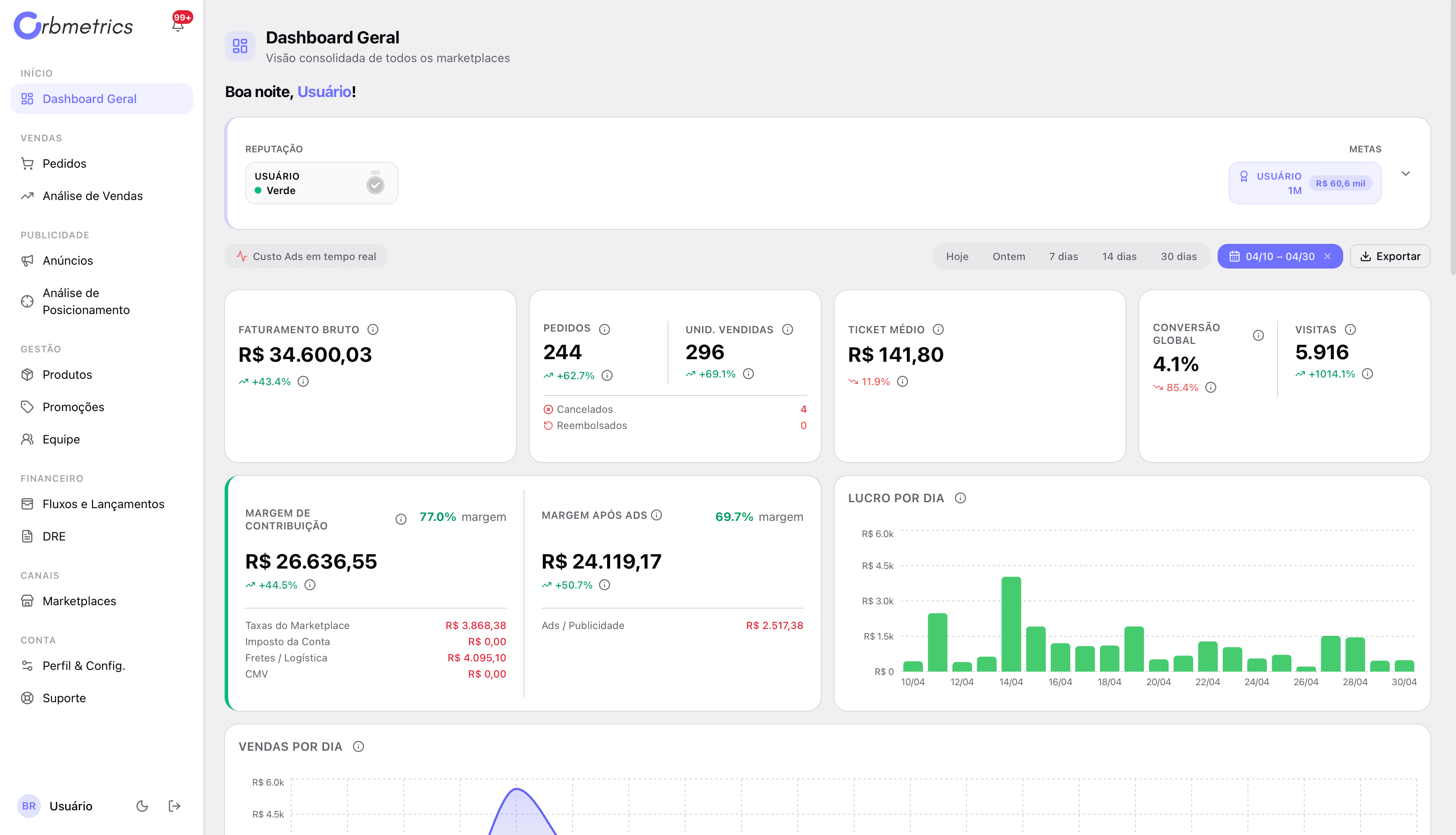Open Análise de Posicionamento in sidebar
The width and height of the screenshot is (1456, 835).
102,301
